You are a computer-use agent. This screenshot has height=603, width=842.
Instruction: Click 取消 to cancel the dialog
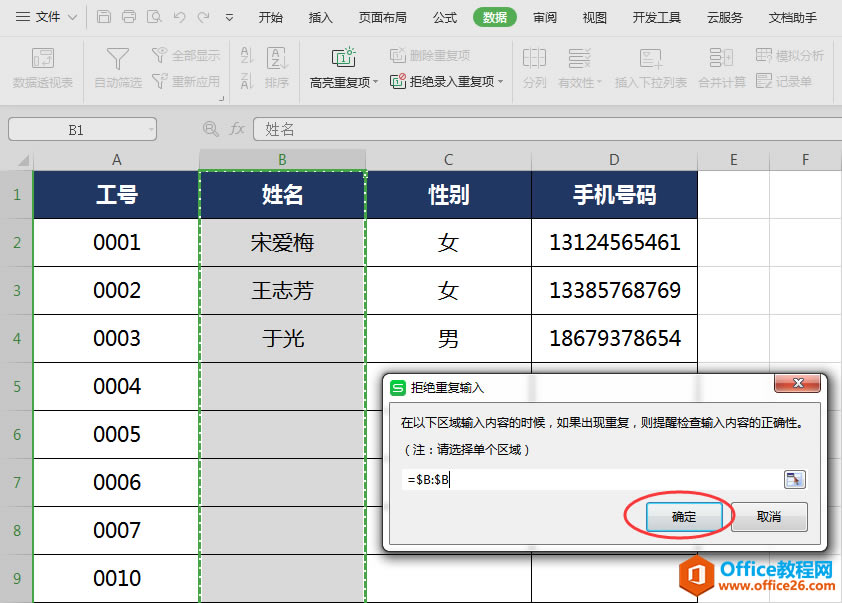click(x=769, y=517)
